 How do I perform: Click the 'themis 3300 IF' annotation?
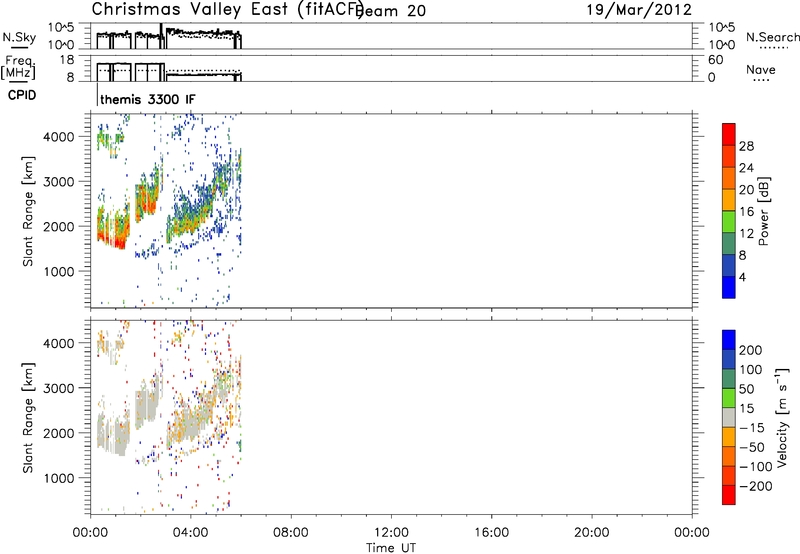coord(147,99)
